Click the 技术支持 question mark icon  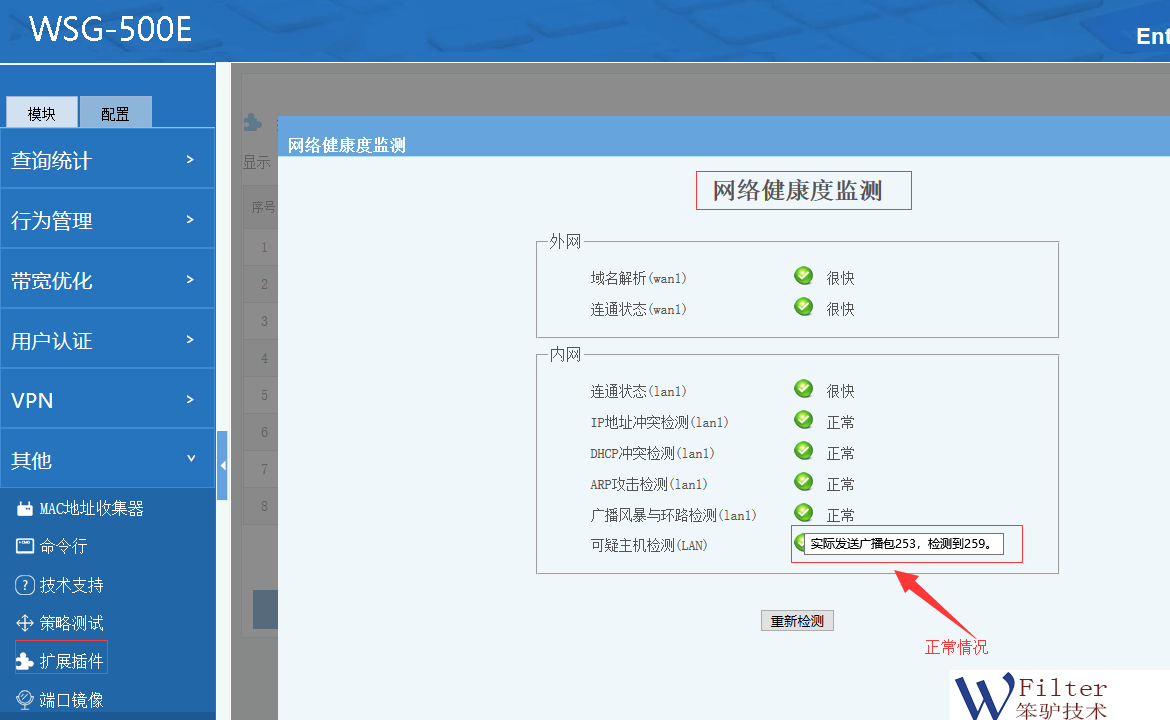point(25,585)
